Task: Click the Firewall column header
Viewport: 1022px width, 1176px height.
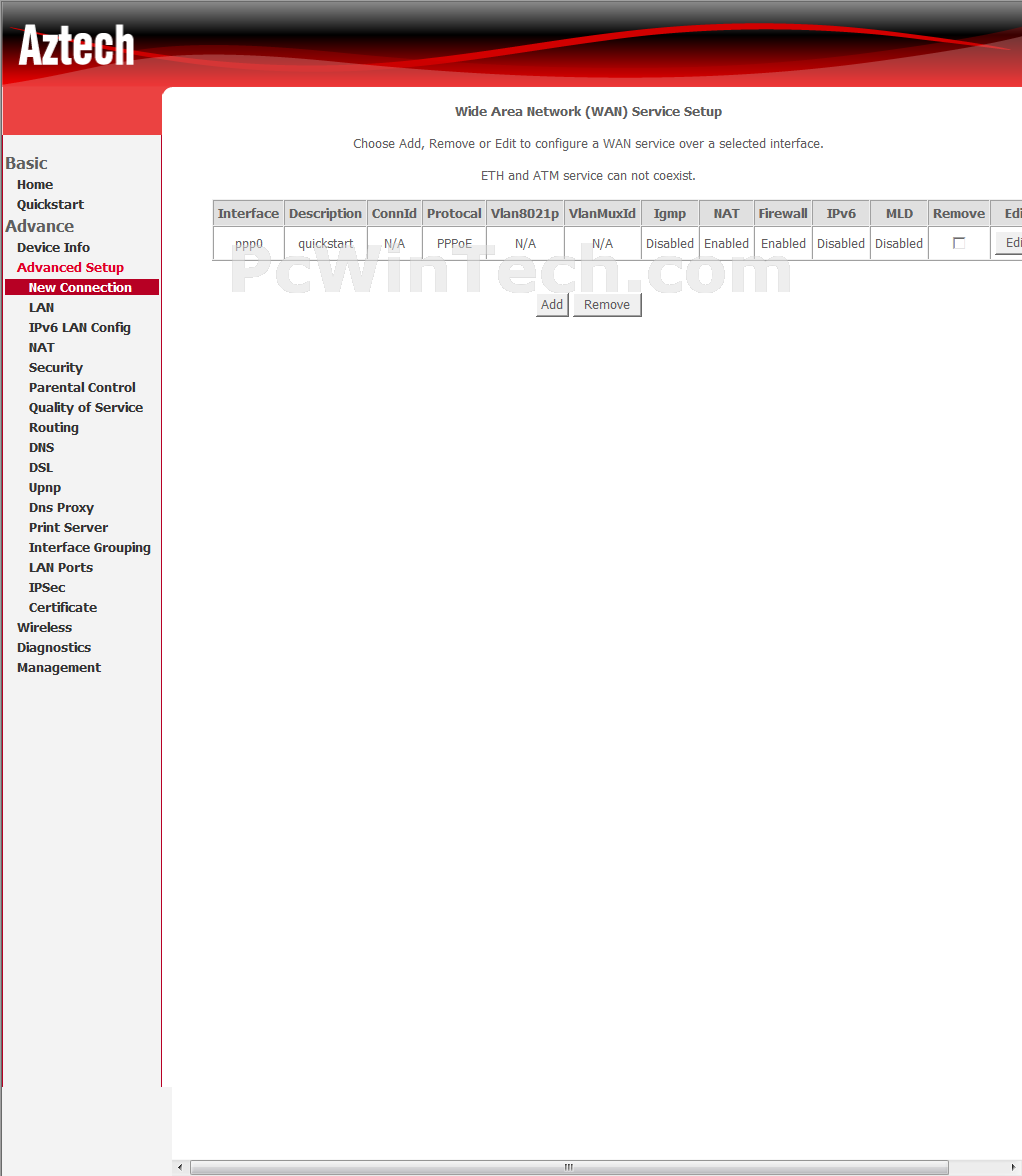Action: coord(783,214)
